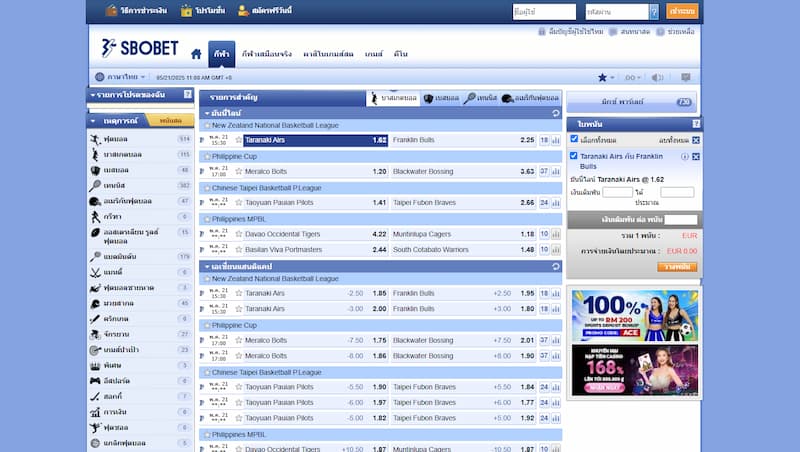Open stats chart for Meralco Bolts moneyline row
800x452 pixels.
(x=556, y=171)
